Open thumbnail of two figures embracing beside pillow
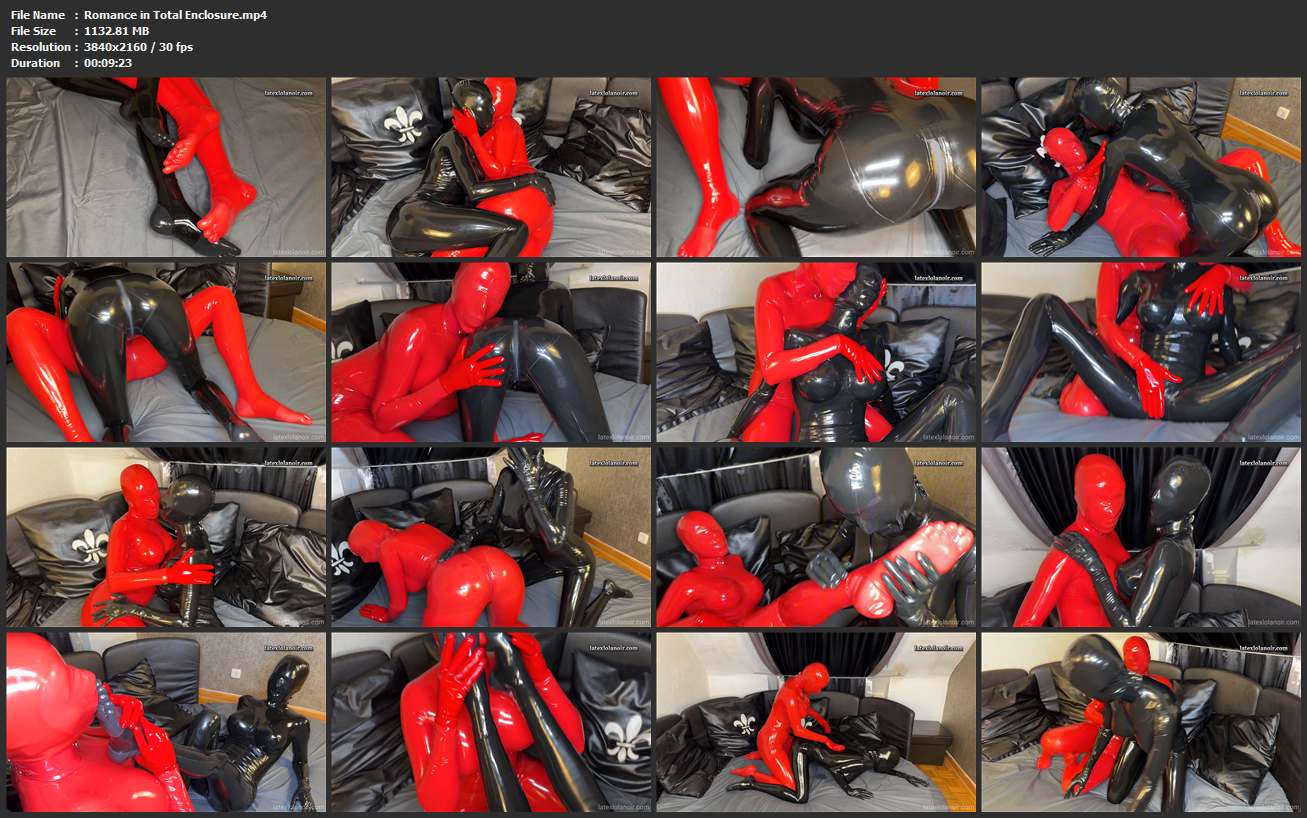Image resolution: width=1307 pixels, height=818 pixels. (x=491, y=167)
